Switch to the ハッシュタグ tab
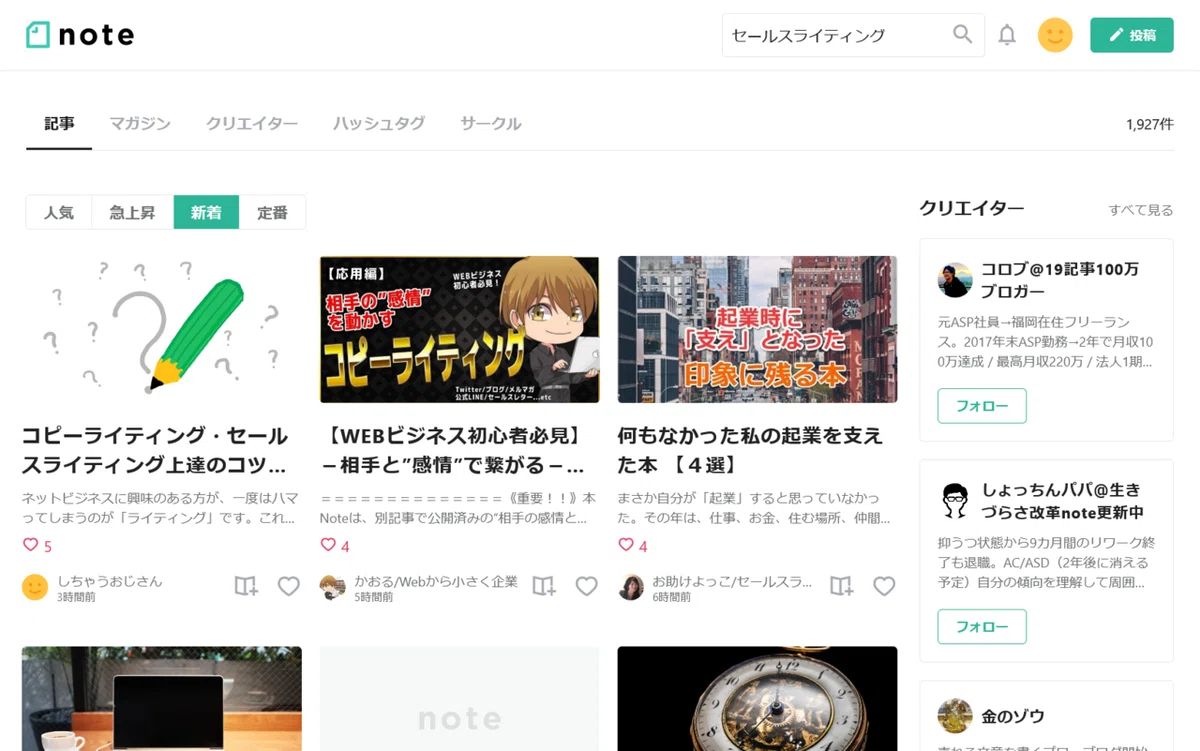The height and width of the screenshot is (751, 1200). (379, 124)
